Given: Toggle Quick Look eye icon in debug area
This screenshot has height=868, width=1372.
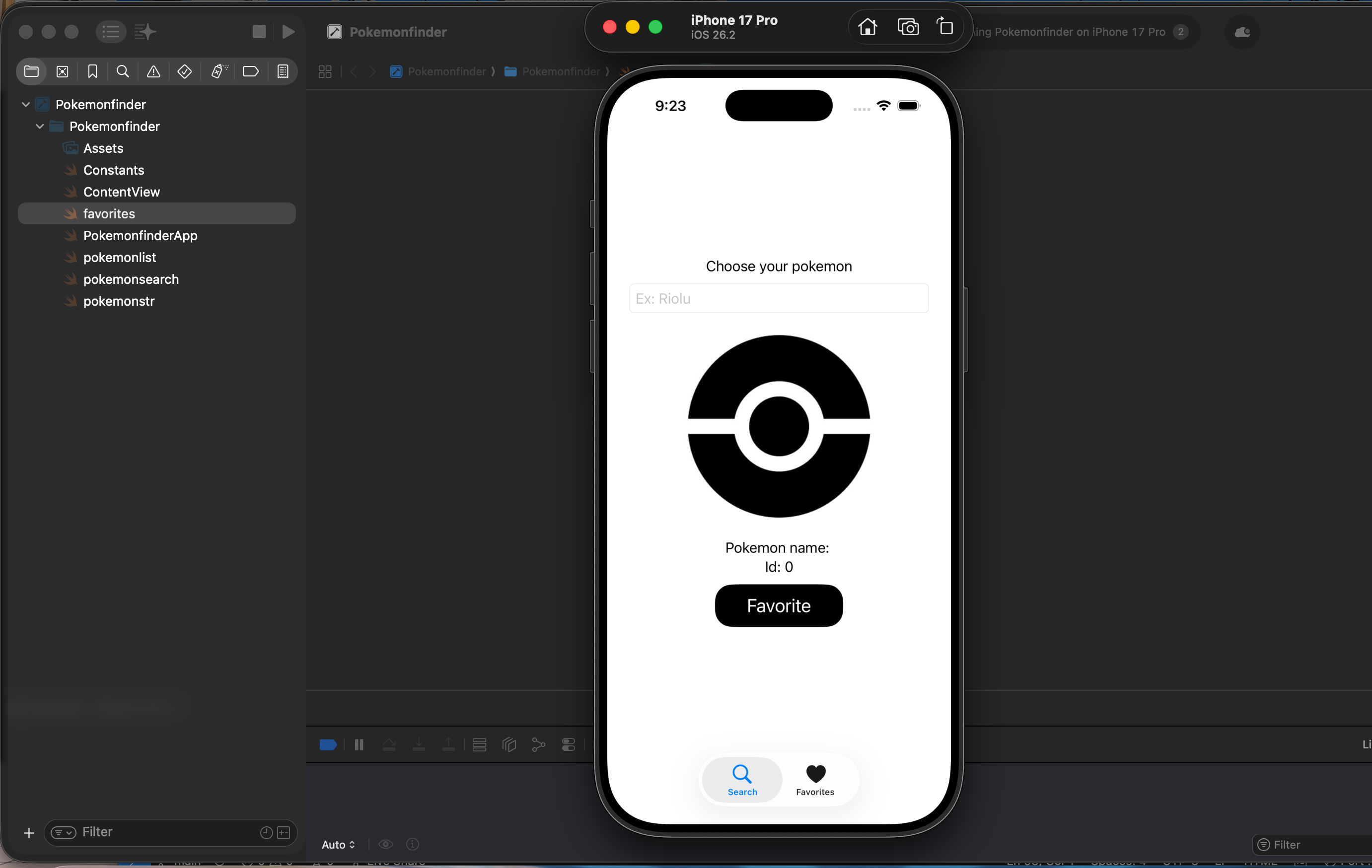Looking at the screenshot, I should (x=386, y=844).
